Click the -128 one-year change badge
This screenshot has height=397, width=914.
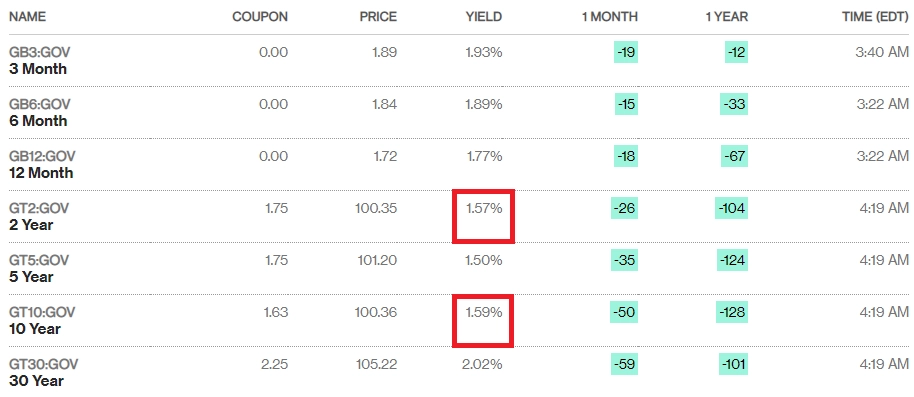click(732, 312)
